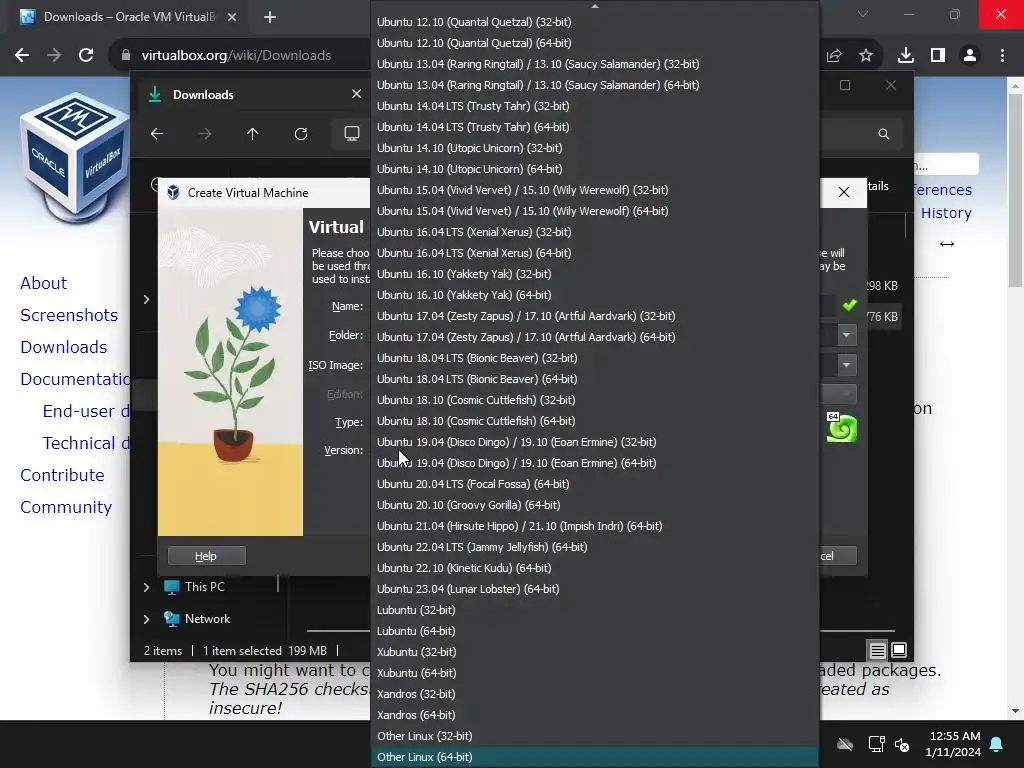The height and width of the screenshot is (768, 1024).
Task: Pick Ubuntu 15.04 (Vivid Vervet) (64-bit)
Action: coord(595,211)
